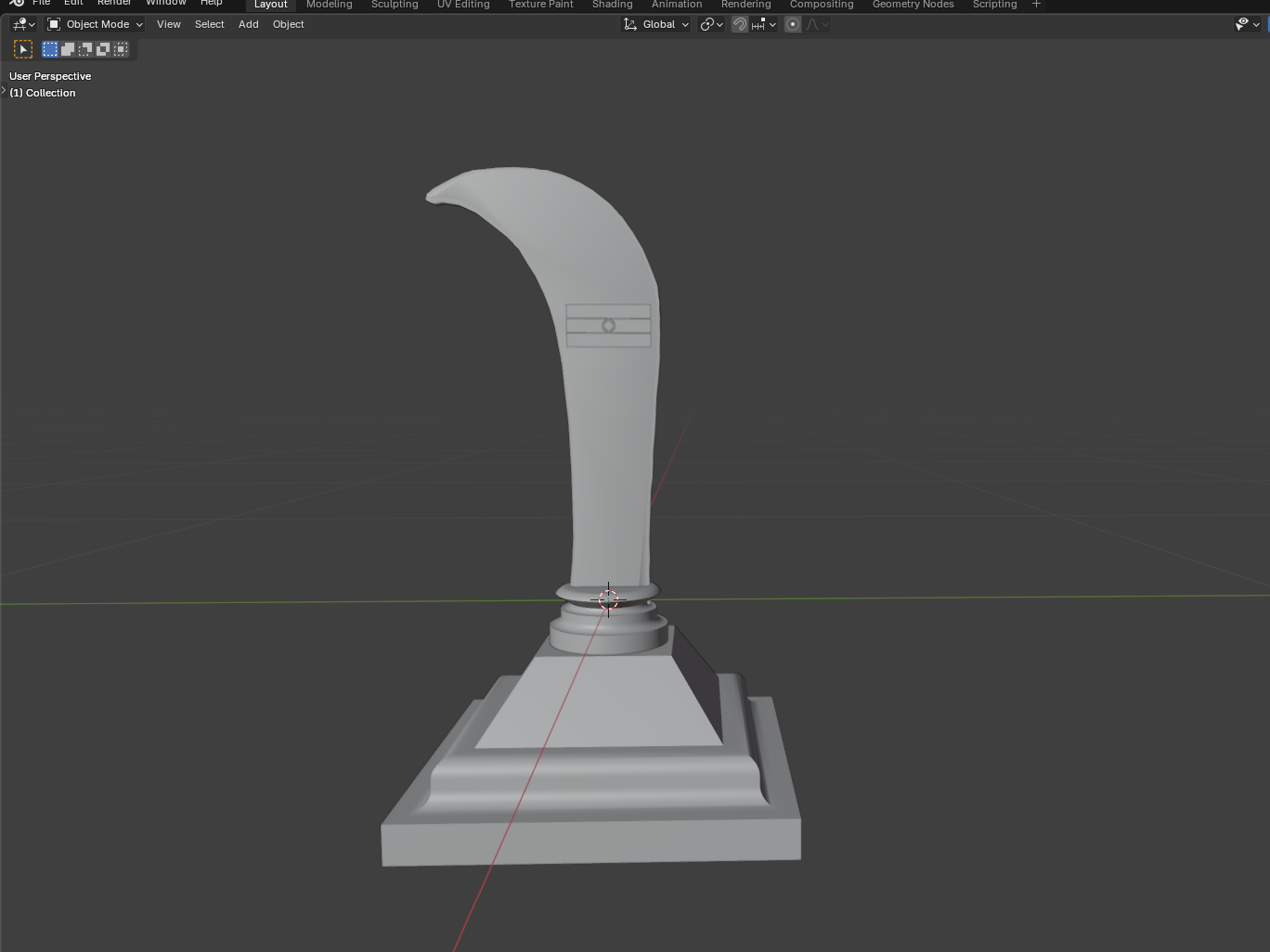Image resolution: width=1270 pixels, height=952 pixels.
Task: Open the transform pivot point dropdown
Action: 712,24
